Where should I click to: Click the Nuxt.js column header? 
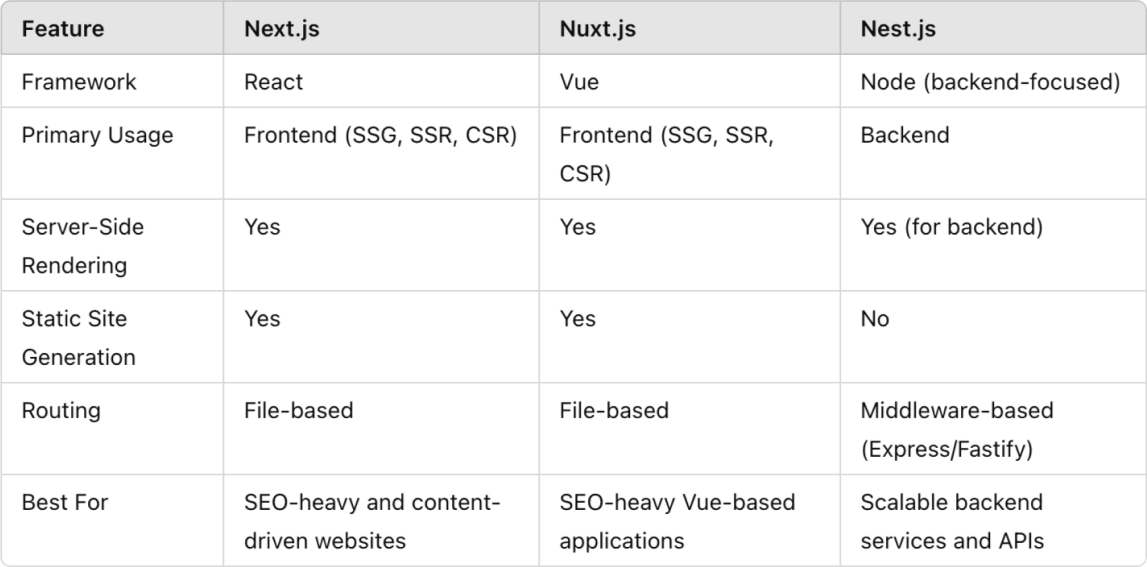(598, 29)
